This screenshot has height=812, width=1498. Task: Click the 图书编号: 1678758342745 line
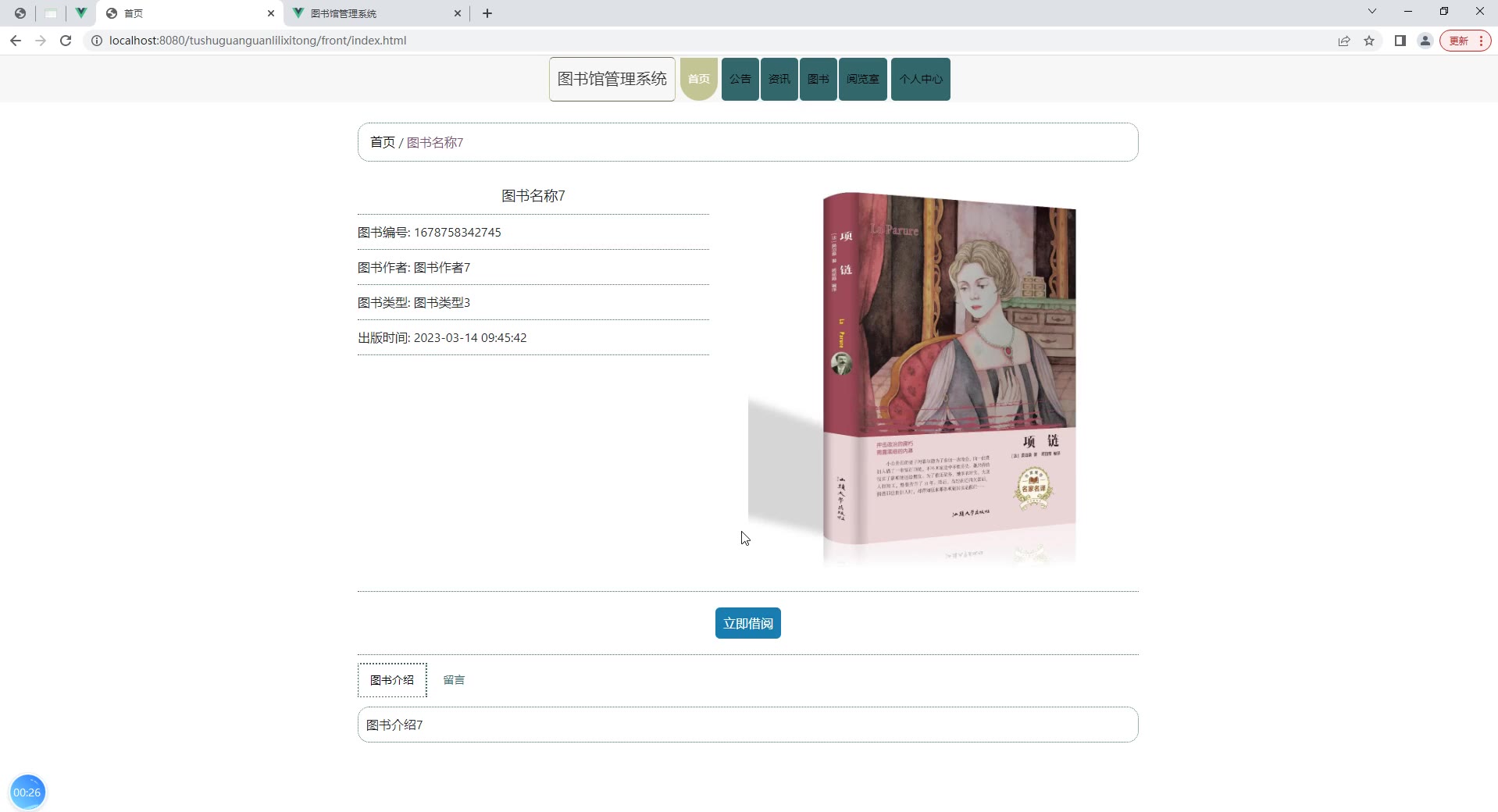[x=430, y=233]
